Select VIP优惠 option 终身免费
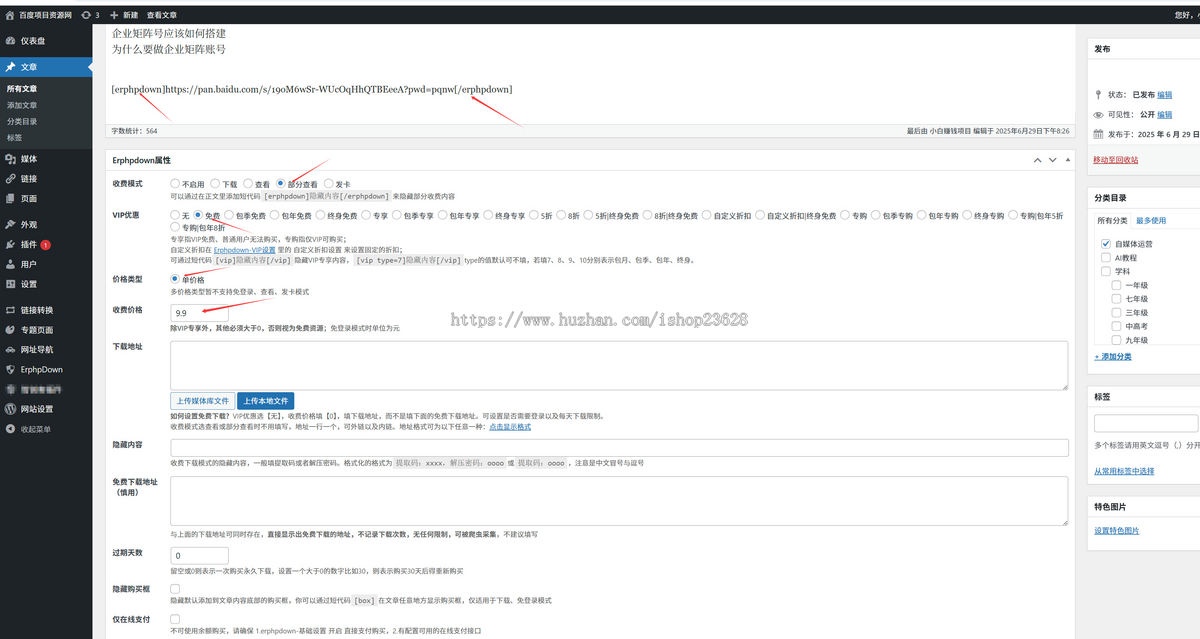Image resolution: width=1200 pixels, height=639 pixels. point(322,215)
